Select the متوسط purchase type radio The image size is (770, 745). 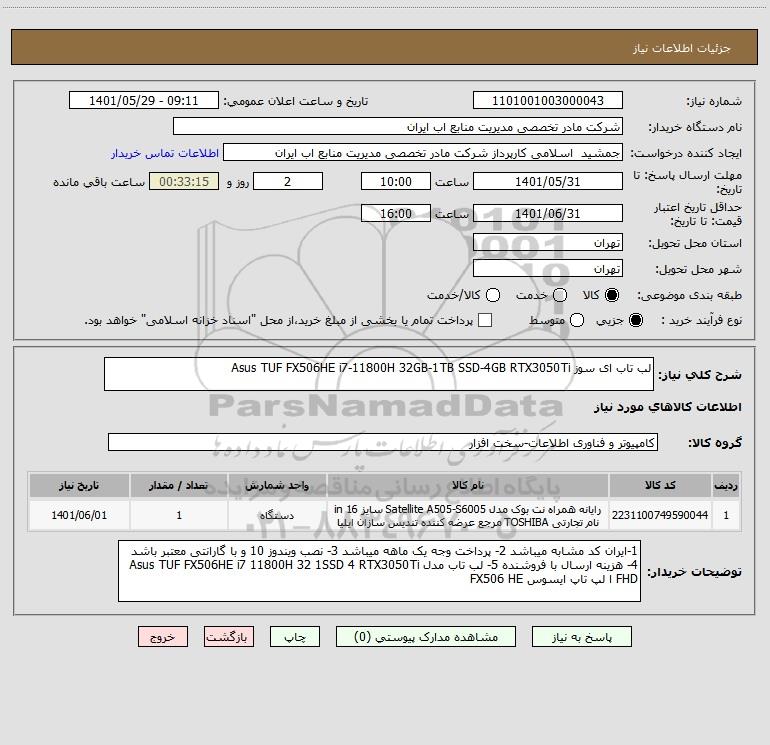tap(577, 320)
